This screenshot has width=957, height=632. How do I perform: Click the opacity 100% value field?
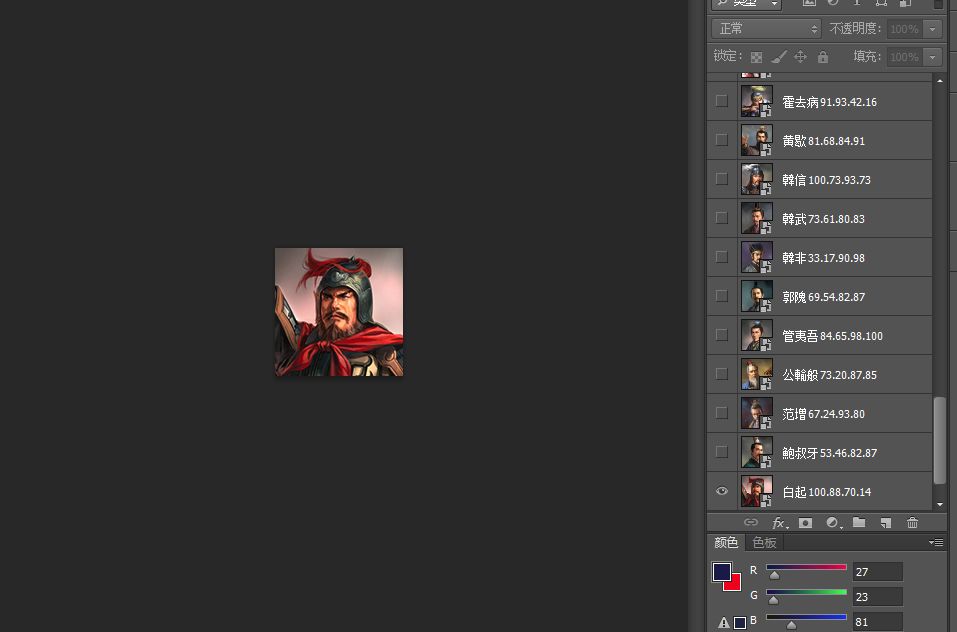[905, 29]
